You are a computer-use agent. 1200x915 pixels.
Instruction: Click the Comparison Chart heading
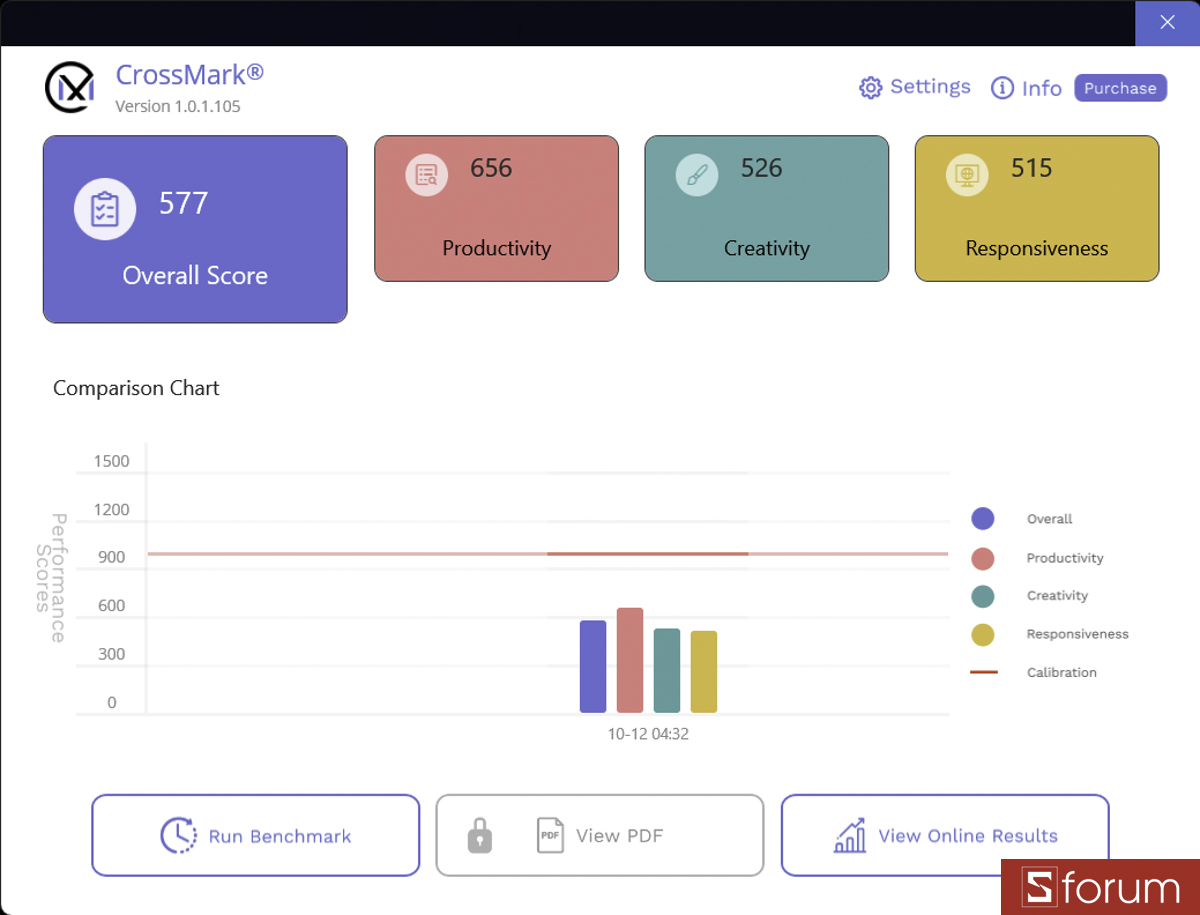tap(136, 388)
